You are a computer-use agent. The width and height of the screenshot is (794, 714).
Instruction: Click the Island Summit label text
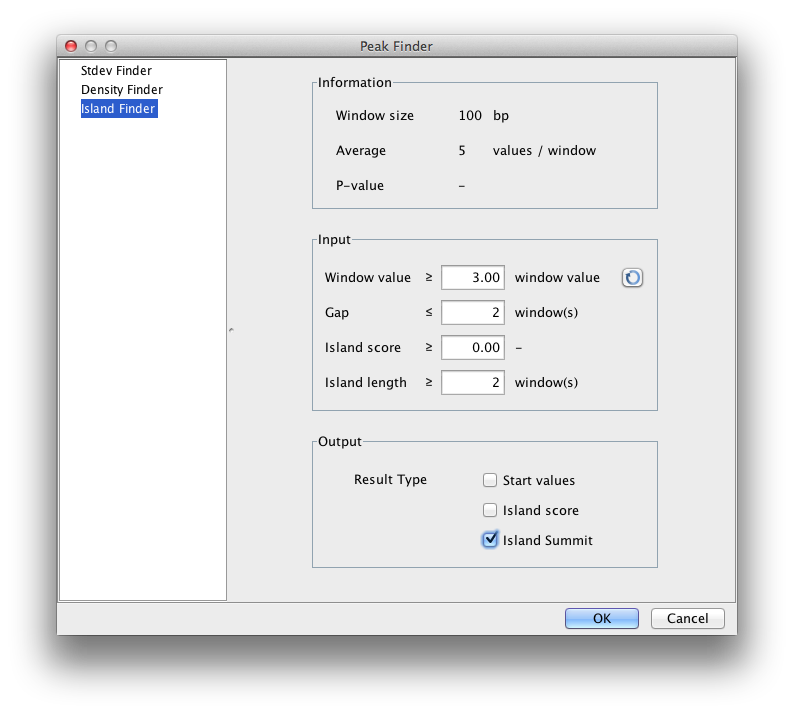click(547, 540)
